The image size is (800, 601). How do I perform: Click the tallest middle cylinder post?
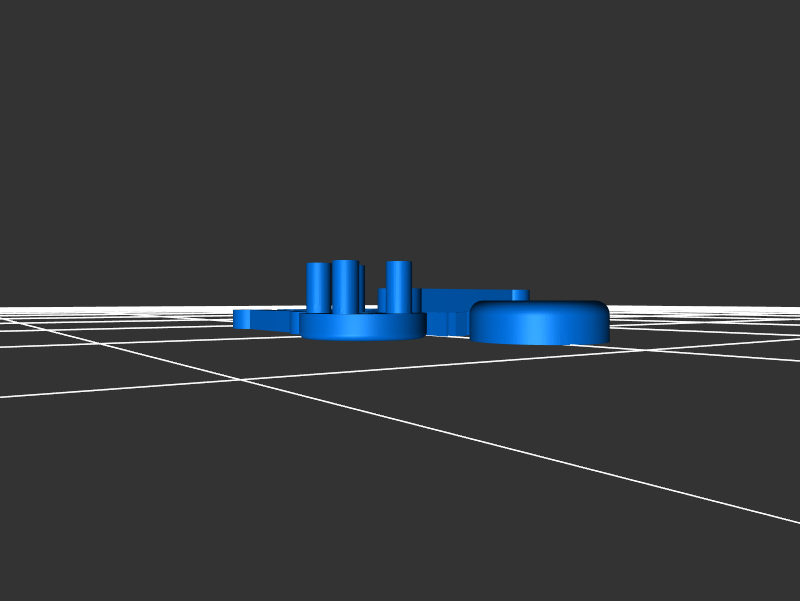click(x=345, y=286)
